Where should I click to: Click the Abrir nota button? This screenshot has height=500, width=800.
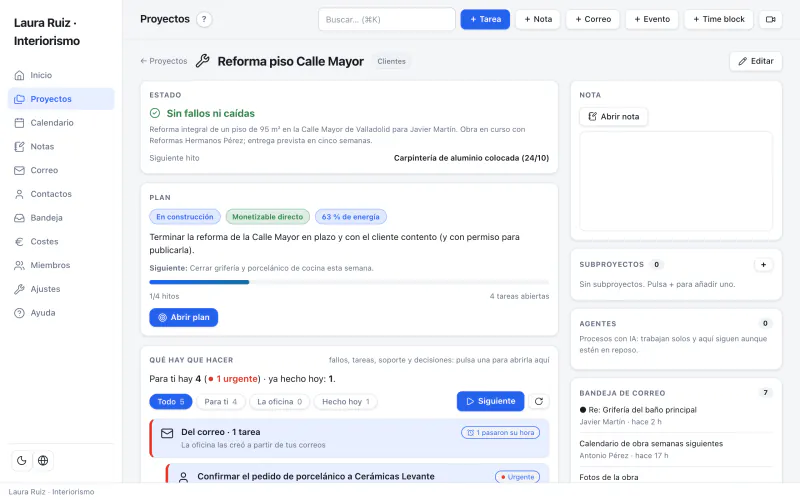coord(614,117)
